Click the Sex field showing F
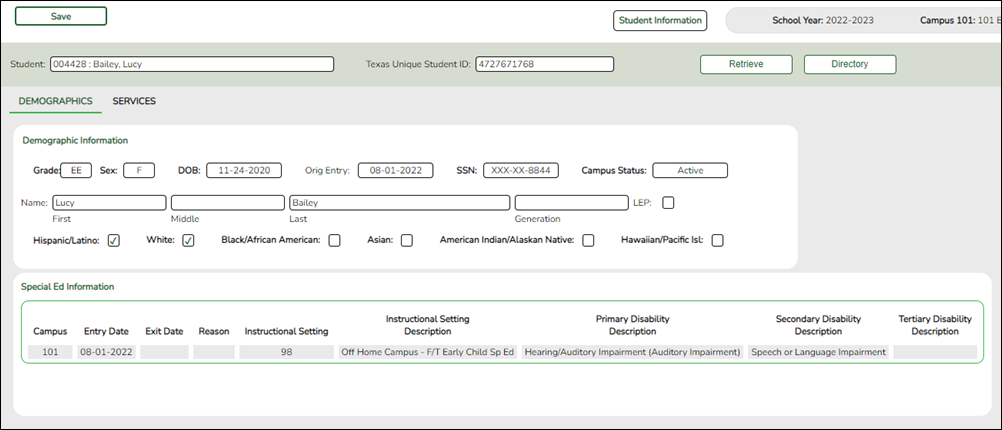 tap(139, 171)
